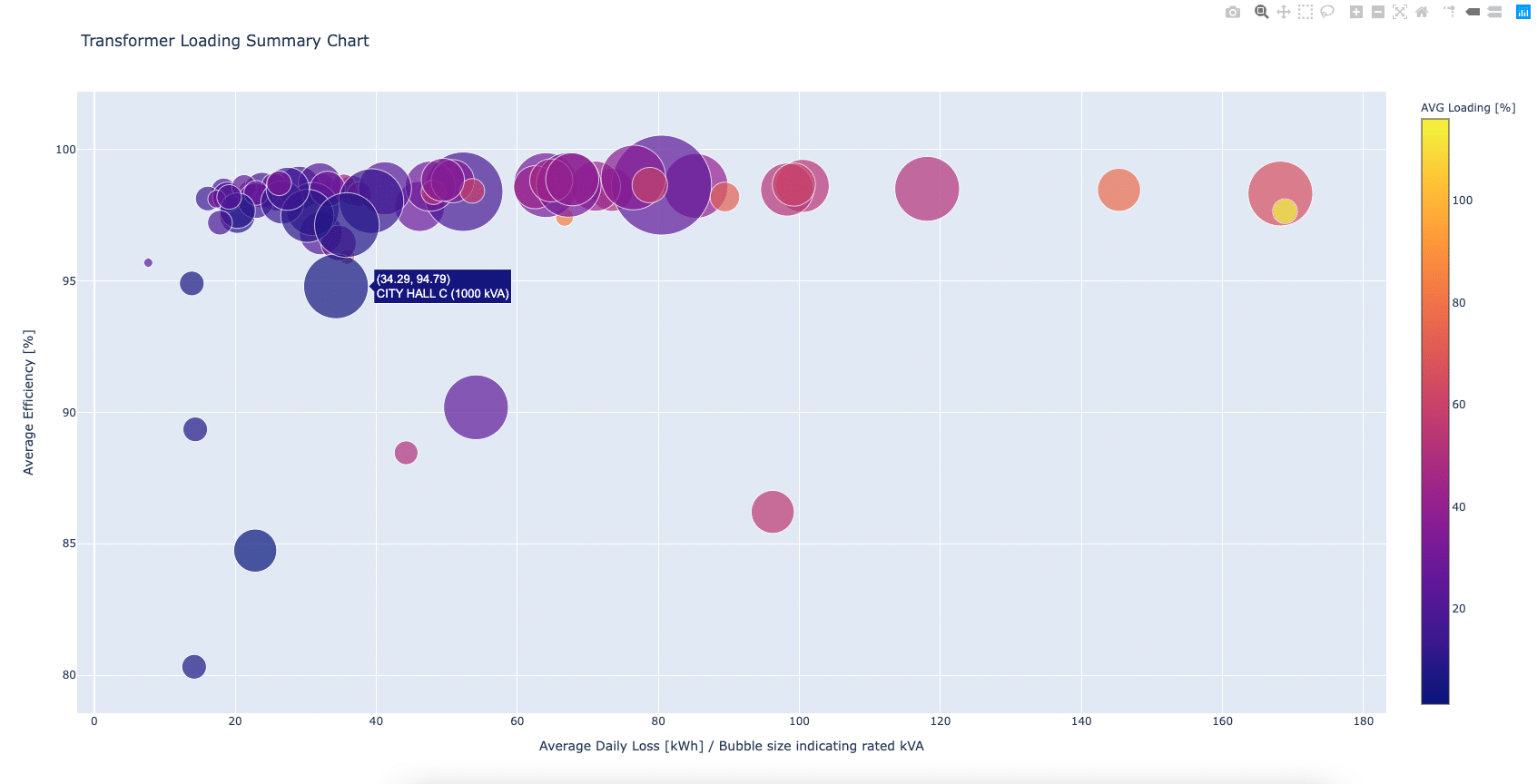Toggle spike lines in modebar

click(x=1450, y=12)
